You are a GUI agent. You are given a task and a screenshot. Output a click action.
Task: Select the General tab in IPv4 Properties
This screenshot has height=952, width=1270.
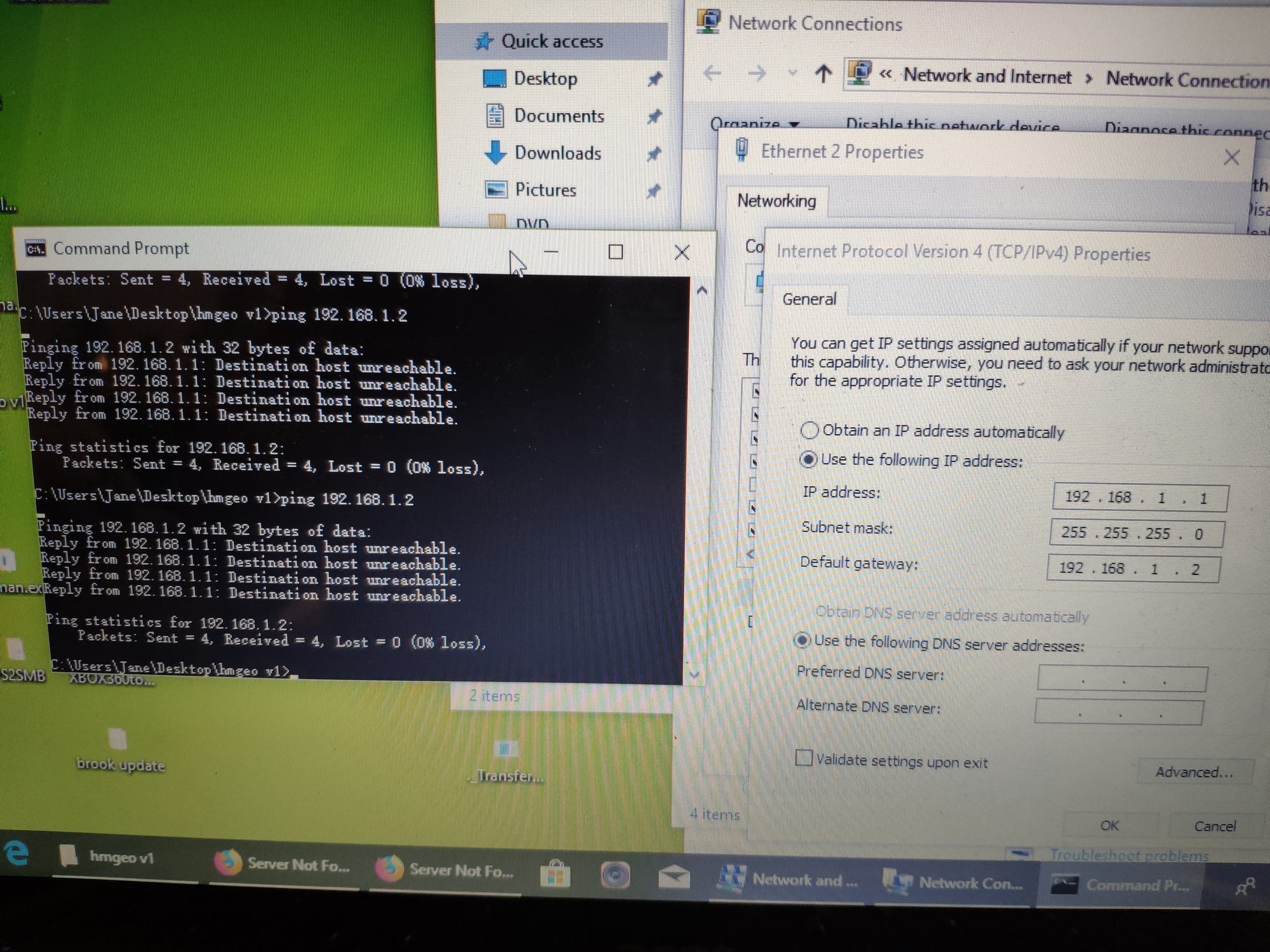coord(809,299)
